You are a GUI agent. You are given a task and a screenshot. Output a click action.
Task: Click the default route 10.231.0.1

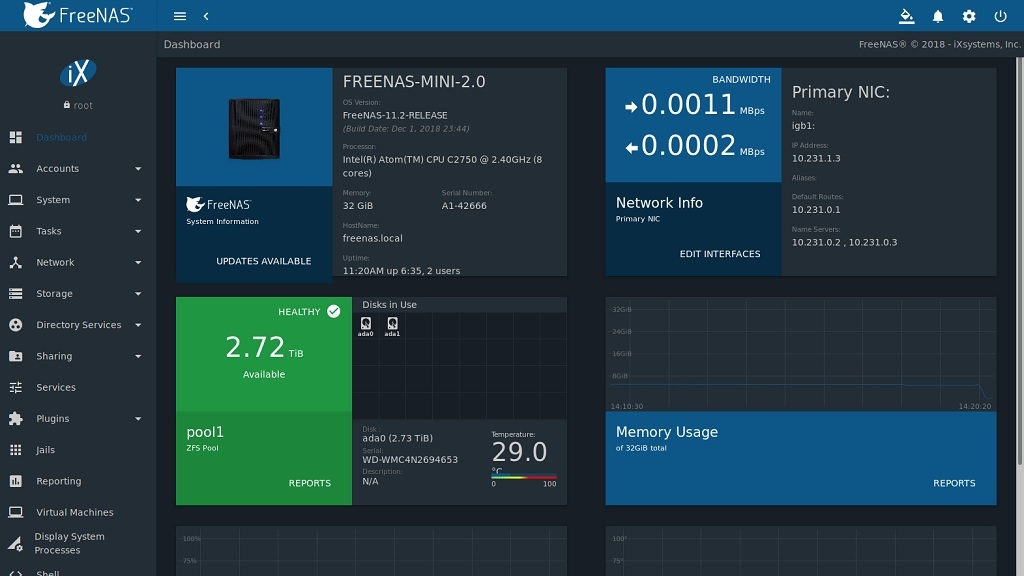tap(816, 210)
